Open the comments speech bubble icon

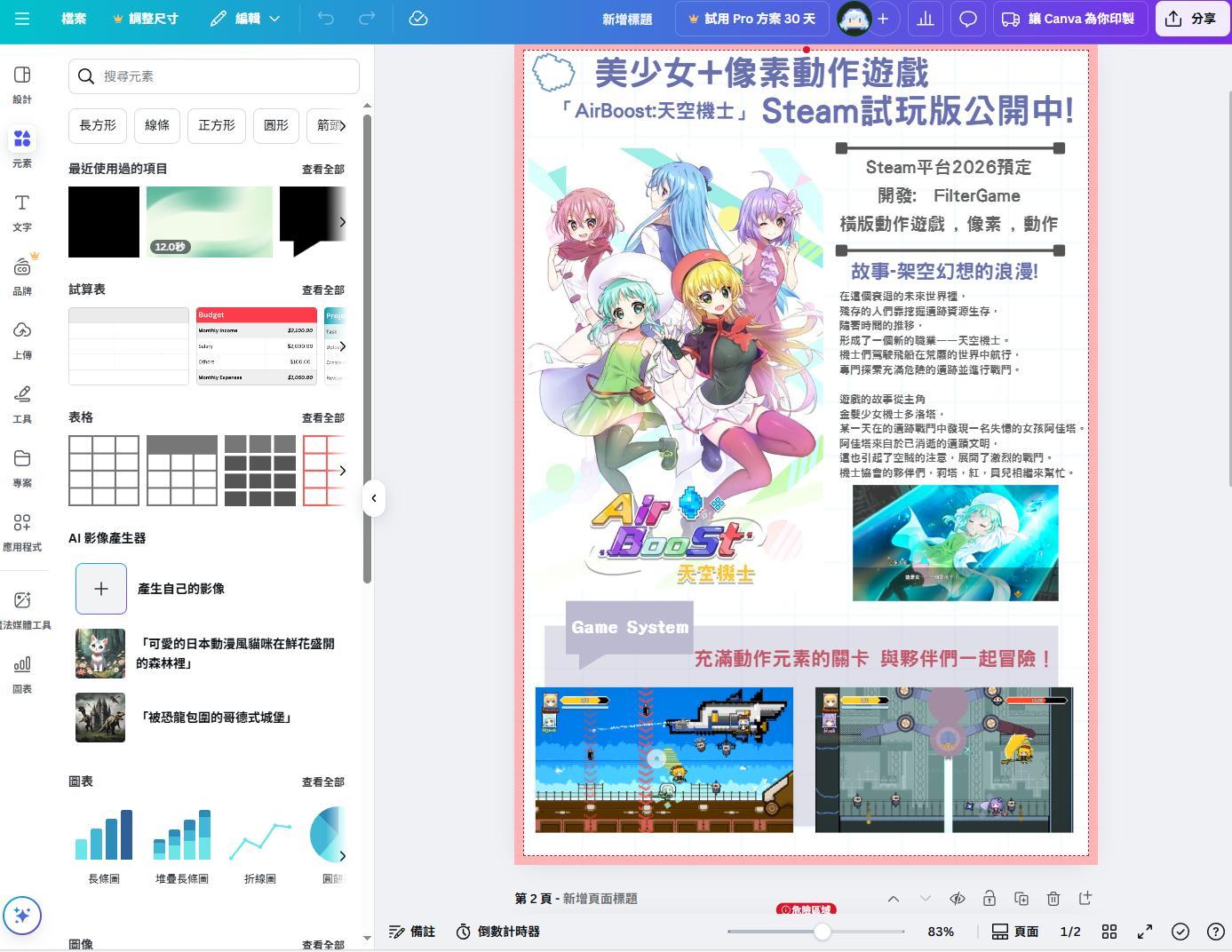pyautogui.click(x=968, y=19)
